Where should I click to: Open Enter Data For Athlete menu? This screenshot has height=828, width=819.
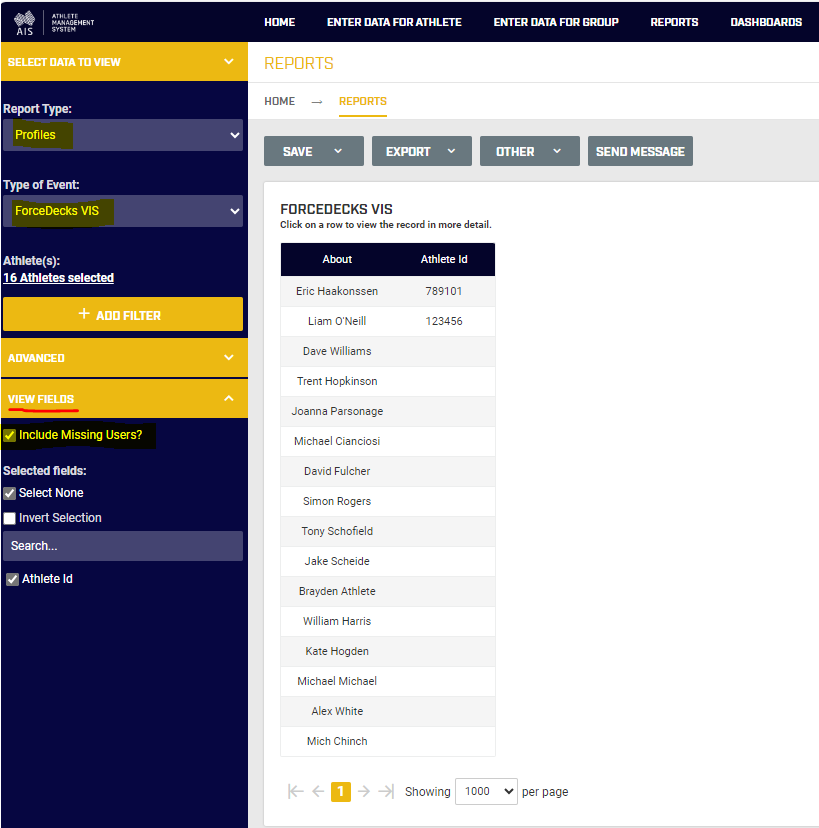click(x=394, y=22)
